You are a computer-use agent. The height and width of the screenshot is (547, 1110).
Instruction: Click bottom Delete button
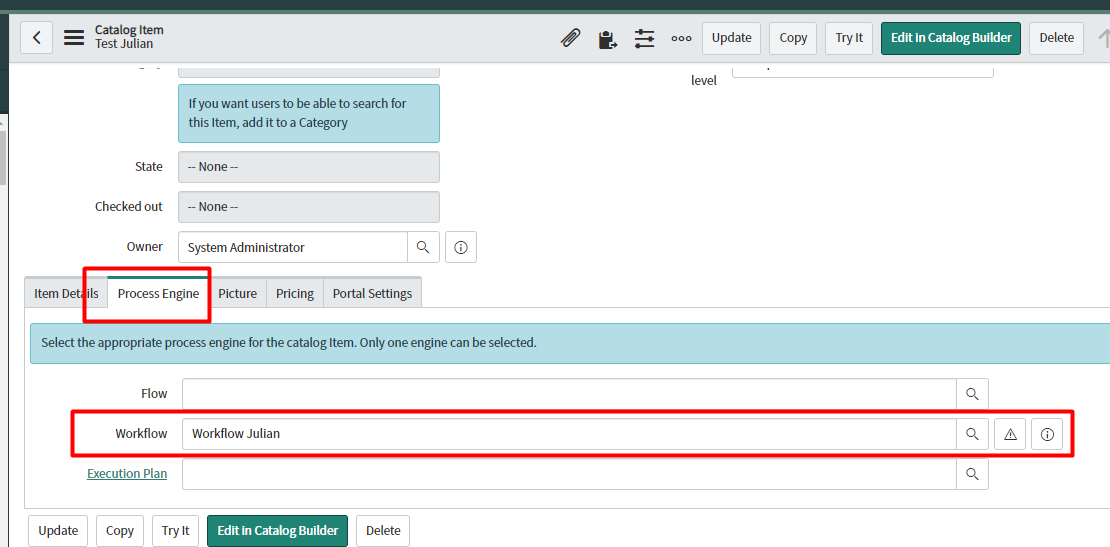point(383,531)
